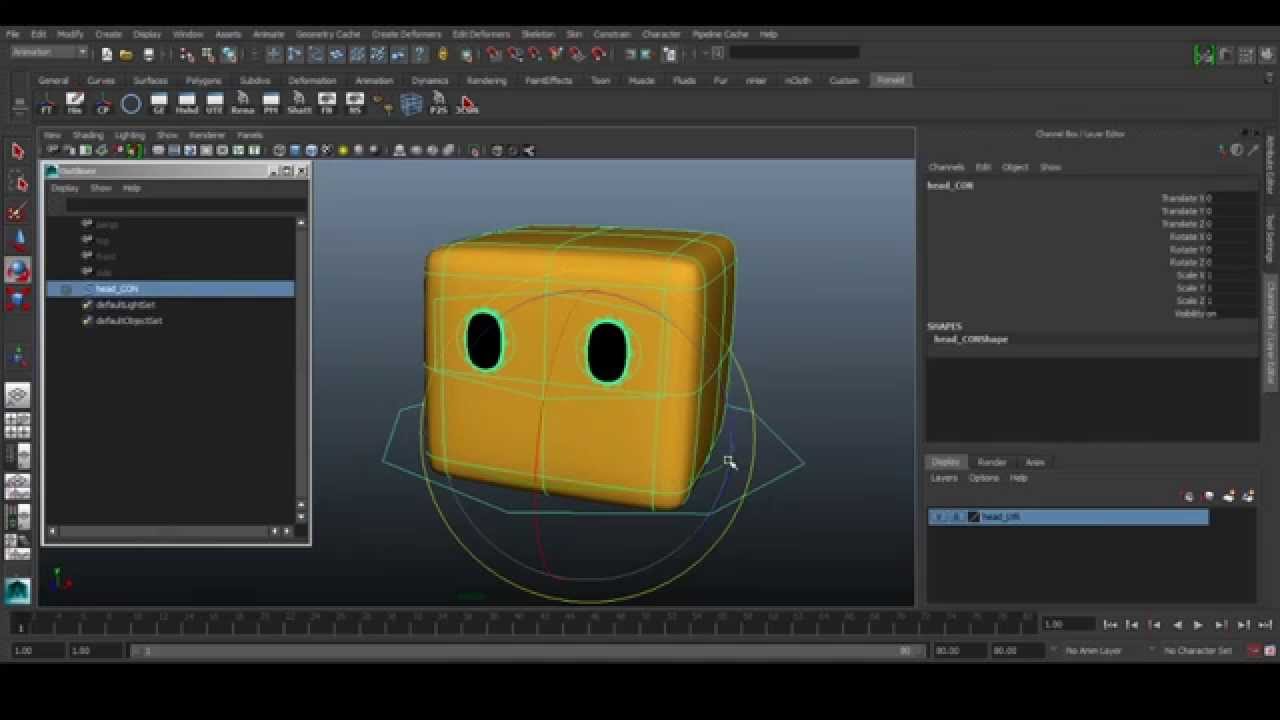This screenshot has height=720, width=1280.
Task: Run the FT shelf button
Action: (x=47, y=103)
